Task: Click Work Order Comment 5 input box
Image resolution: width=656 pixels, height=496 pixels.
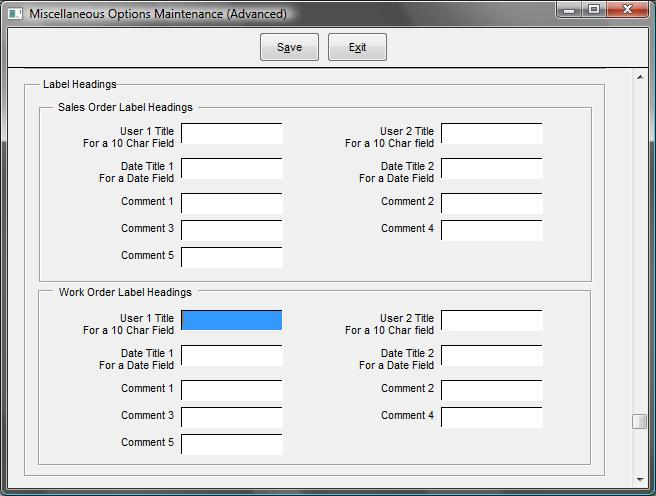Action: [x=232, y=444]
